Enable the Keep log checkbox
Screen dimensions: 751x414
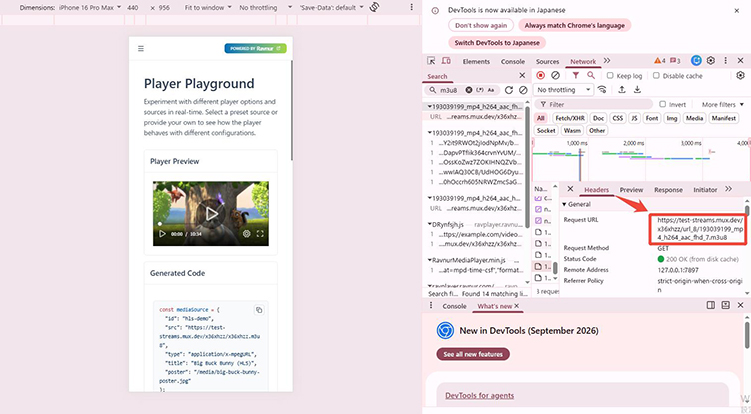click(610, 75)
